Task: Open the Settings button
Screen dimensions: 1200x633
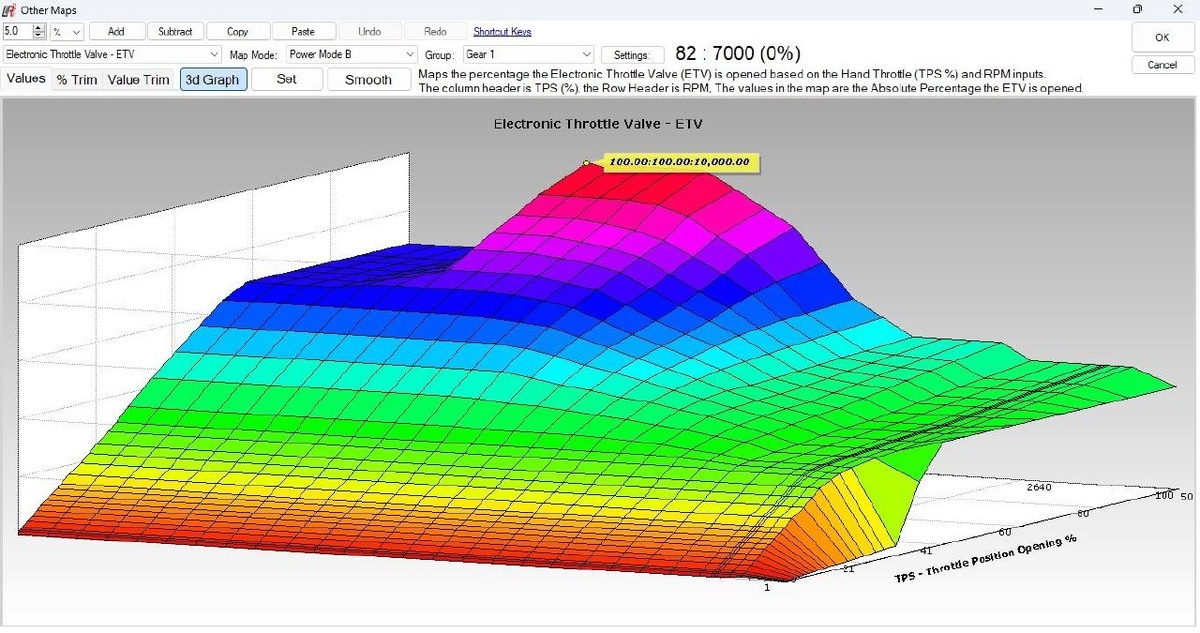Action: click(631, 55)
